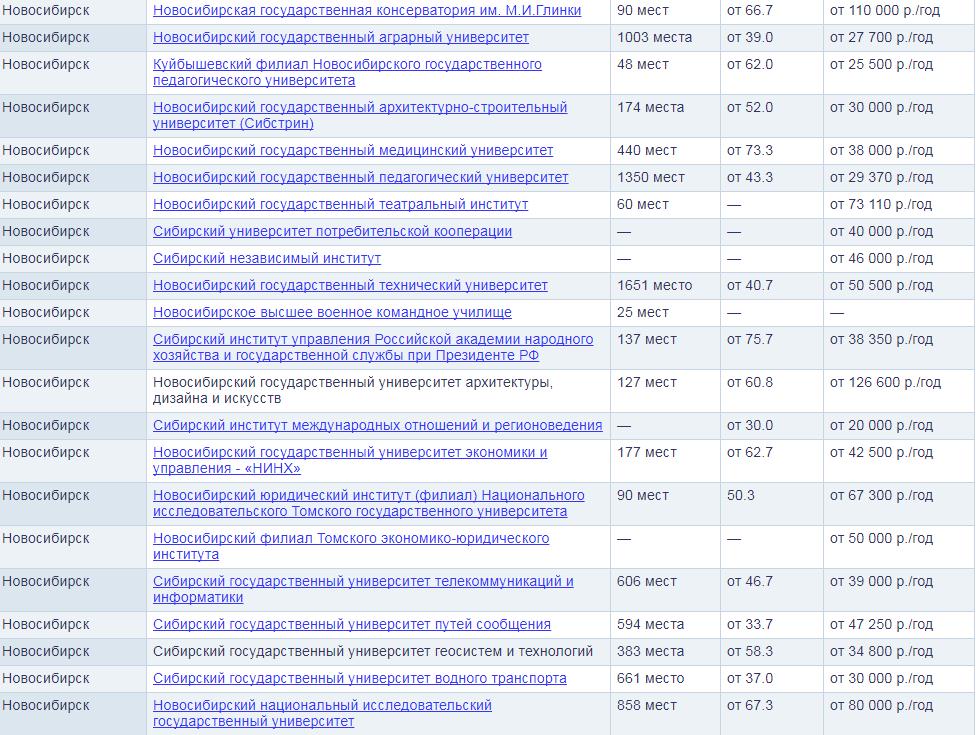976x735 pixels.
Task: Click the score '50.3'
Action: click(x=741, y=495)
